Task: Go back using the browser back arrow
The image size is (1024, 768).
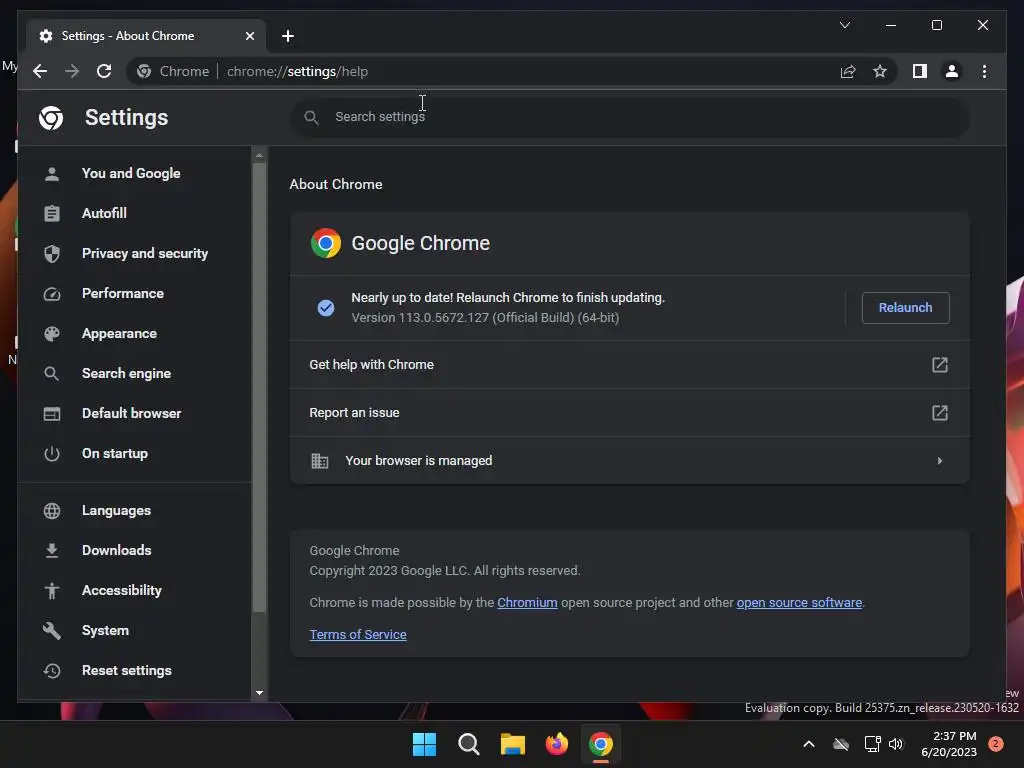Action: pos(40,71)
